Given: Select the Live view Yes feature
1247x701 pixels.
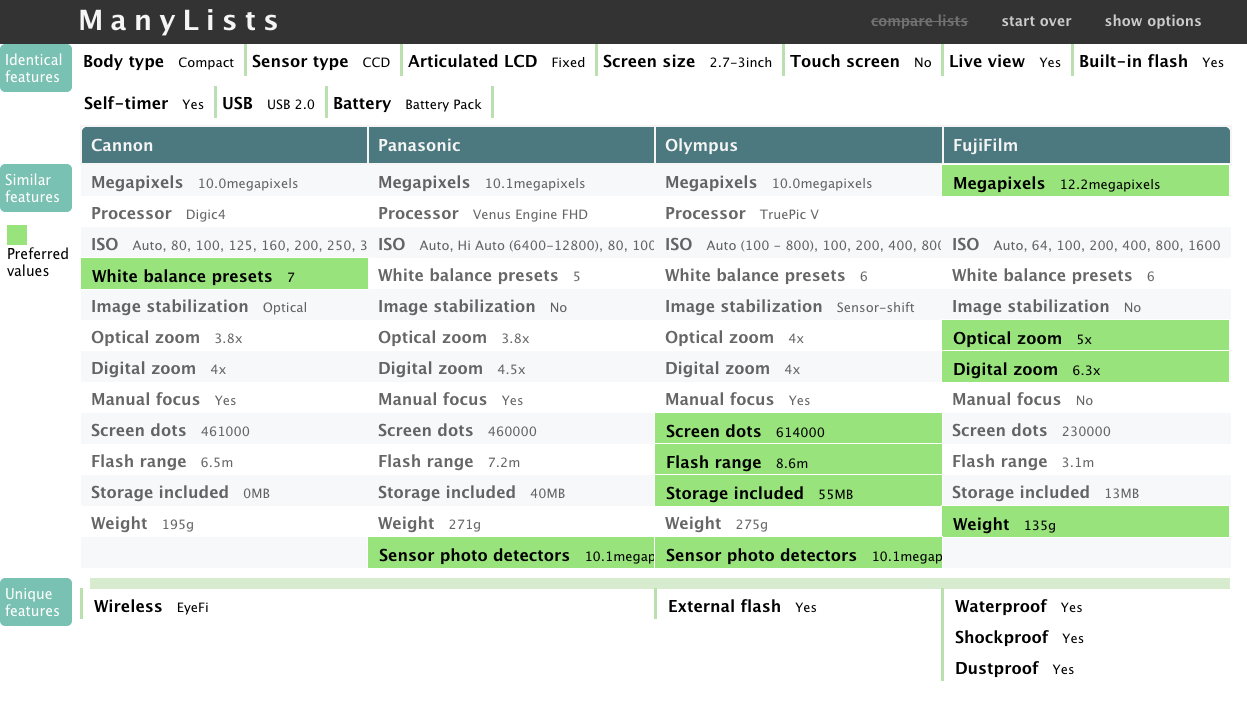Looking at the screenshot, I should pos(1005,62).
